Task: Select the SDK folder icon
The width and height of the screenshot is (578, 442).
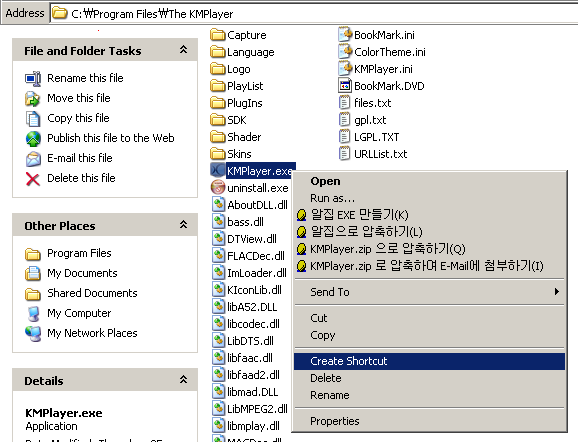Action: coord(217,120)
